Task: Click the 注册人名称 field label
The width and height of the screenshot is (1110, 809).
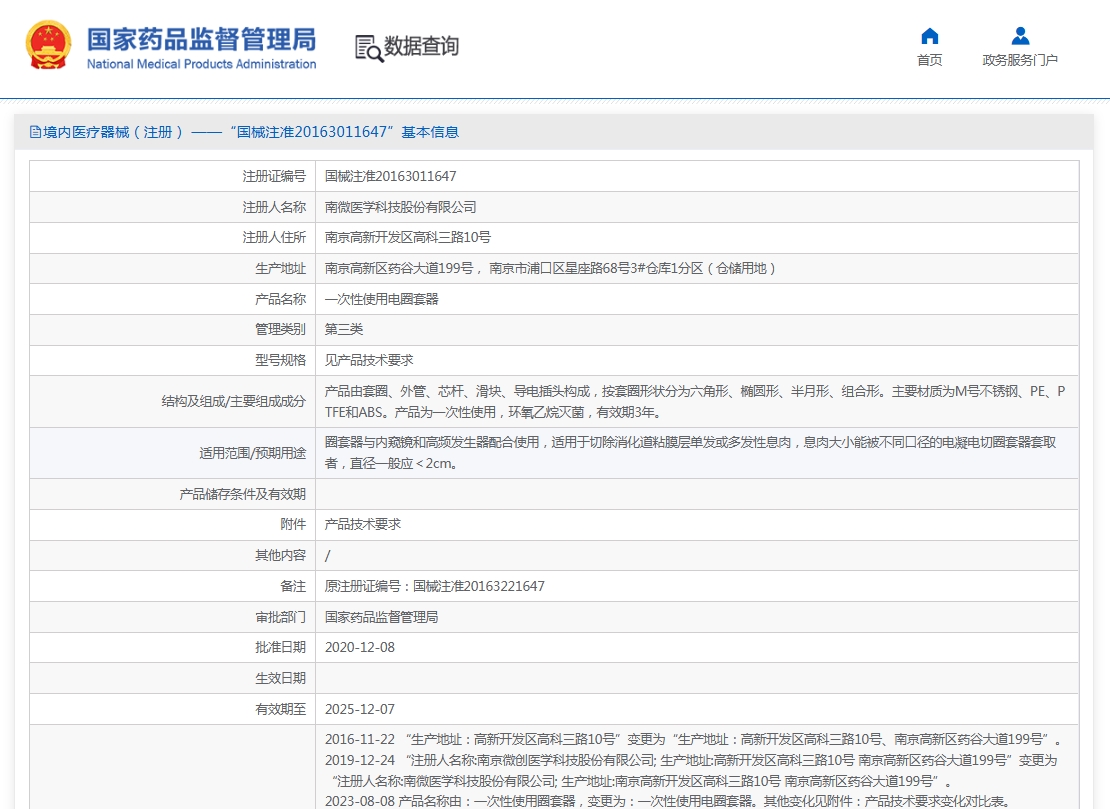Action: point(274,207)
